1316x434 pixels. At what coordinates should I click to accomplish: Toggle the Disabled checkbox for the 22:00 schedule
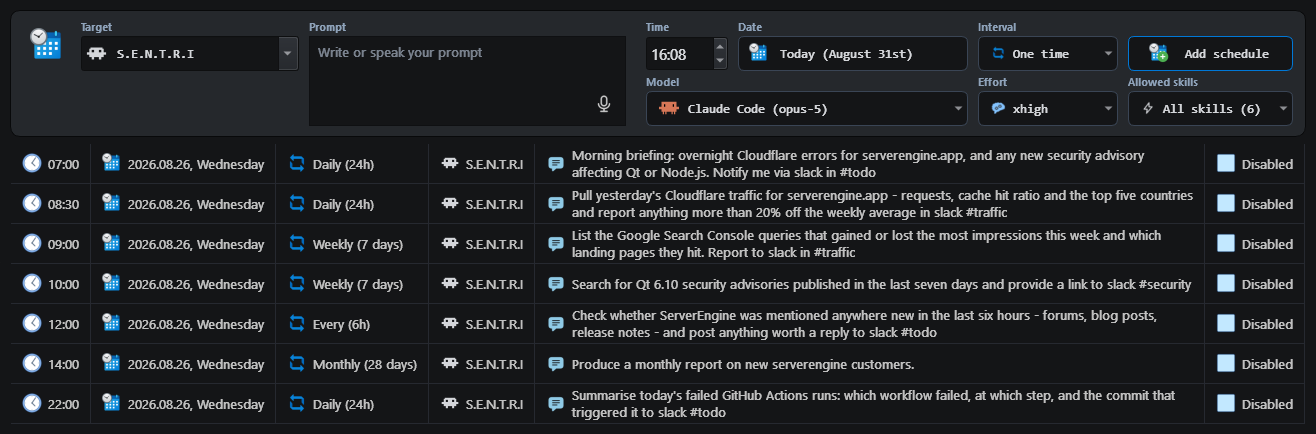1226,403
